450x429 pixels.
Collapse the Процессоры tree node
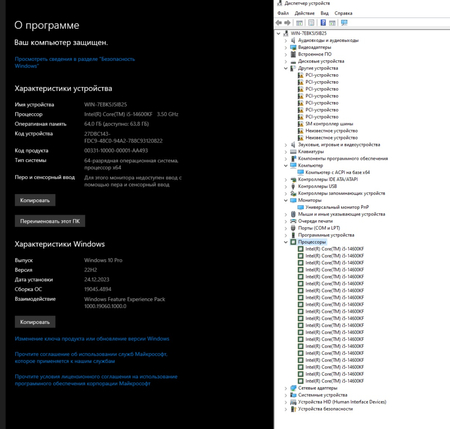tap(286, 242)
